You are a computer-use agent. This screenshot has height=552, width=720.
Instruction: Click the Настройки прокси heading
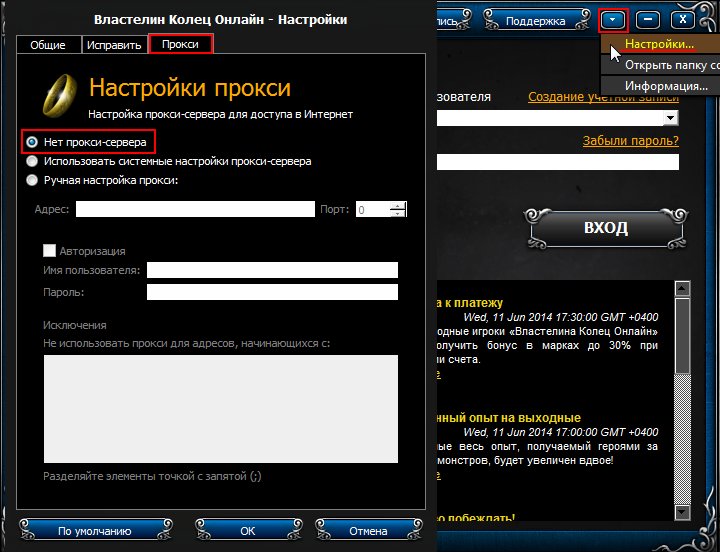coord(190,87)
